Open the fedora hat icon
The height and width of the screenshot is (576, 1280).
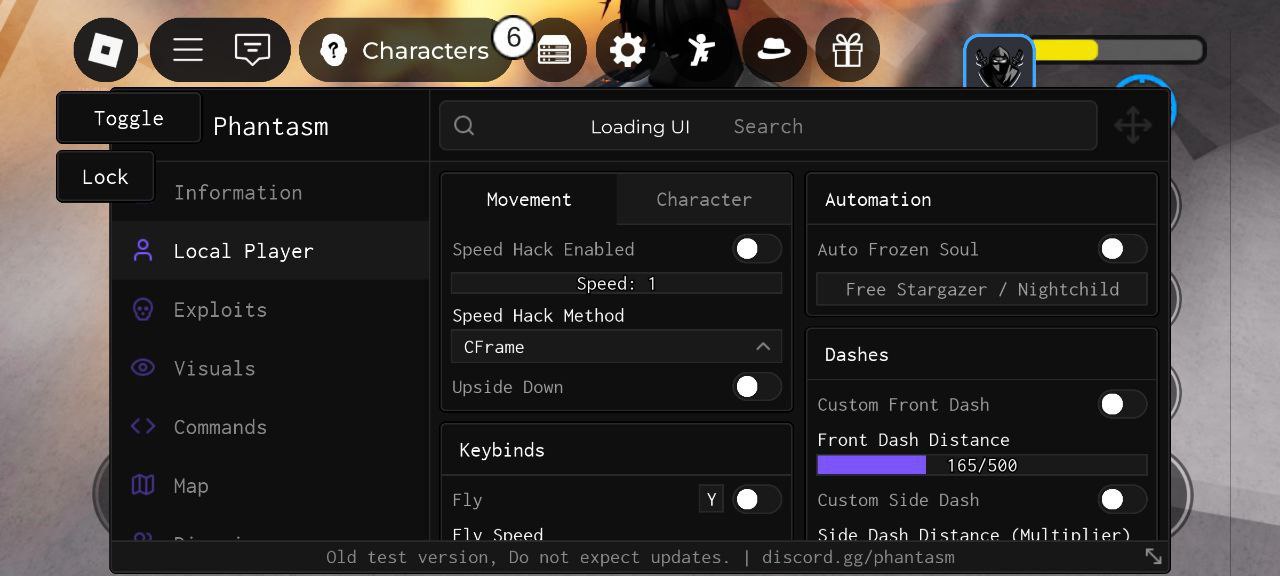pyautogui.click(x=774, y=50)
